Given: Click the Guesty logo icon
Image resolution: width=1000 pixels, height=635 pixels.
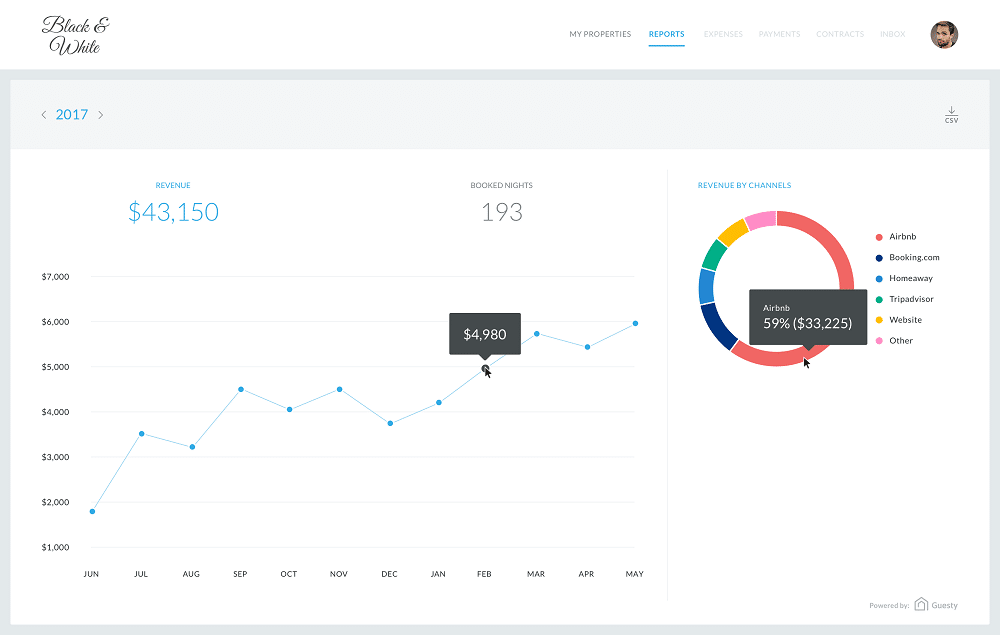Looking at the screenshot, I should (921, 604).
